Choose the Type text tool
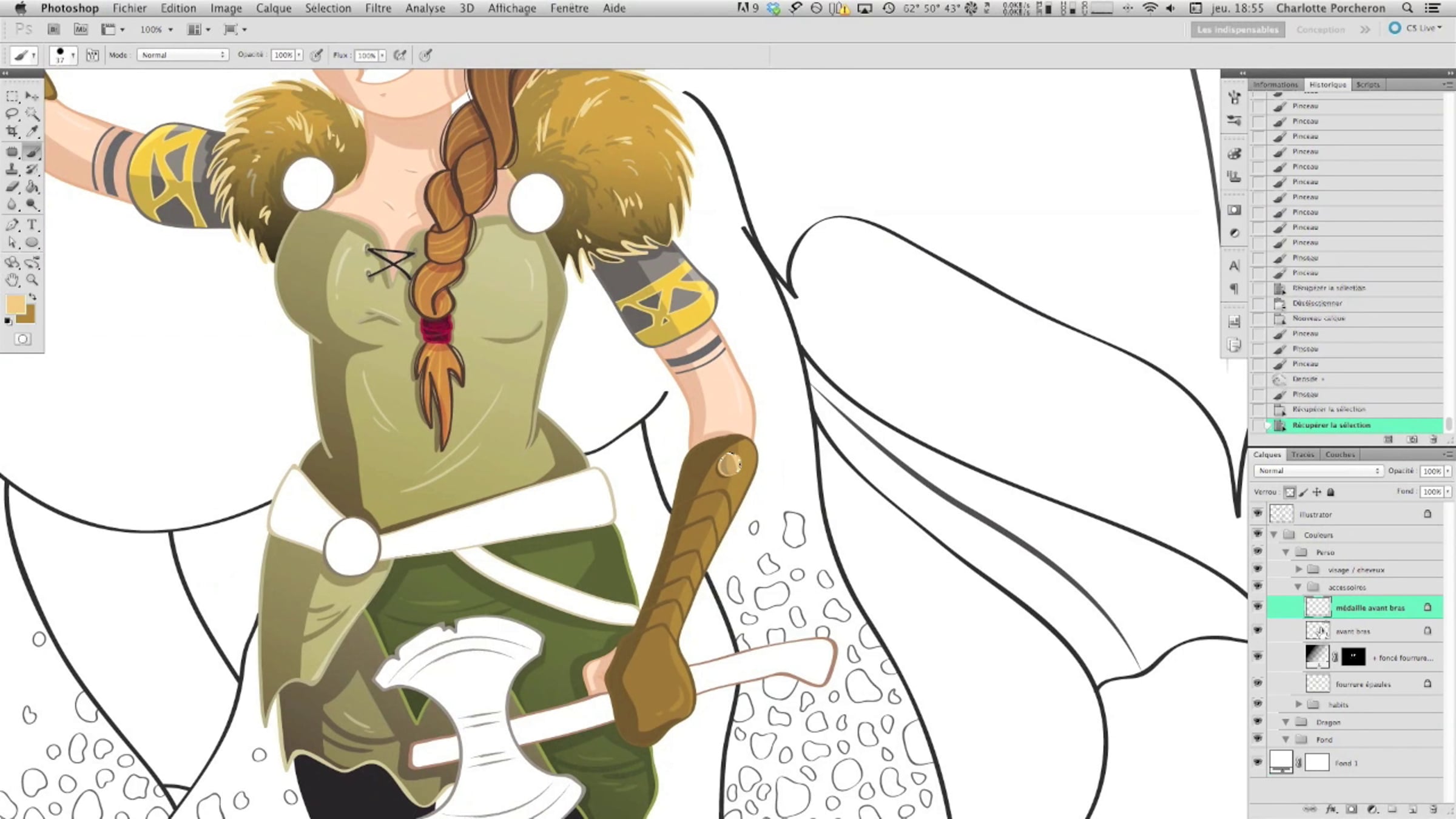The image size is (1456, 819). pyautogui.click(x=32, y=225)
